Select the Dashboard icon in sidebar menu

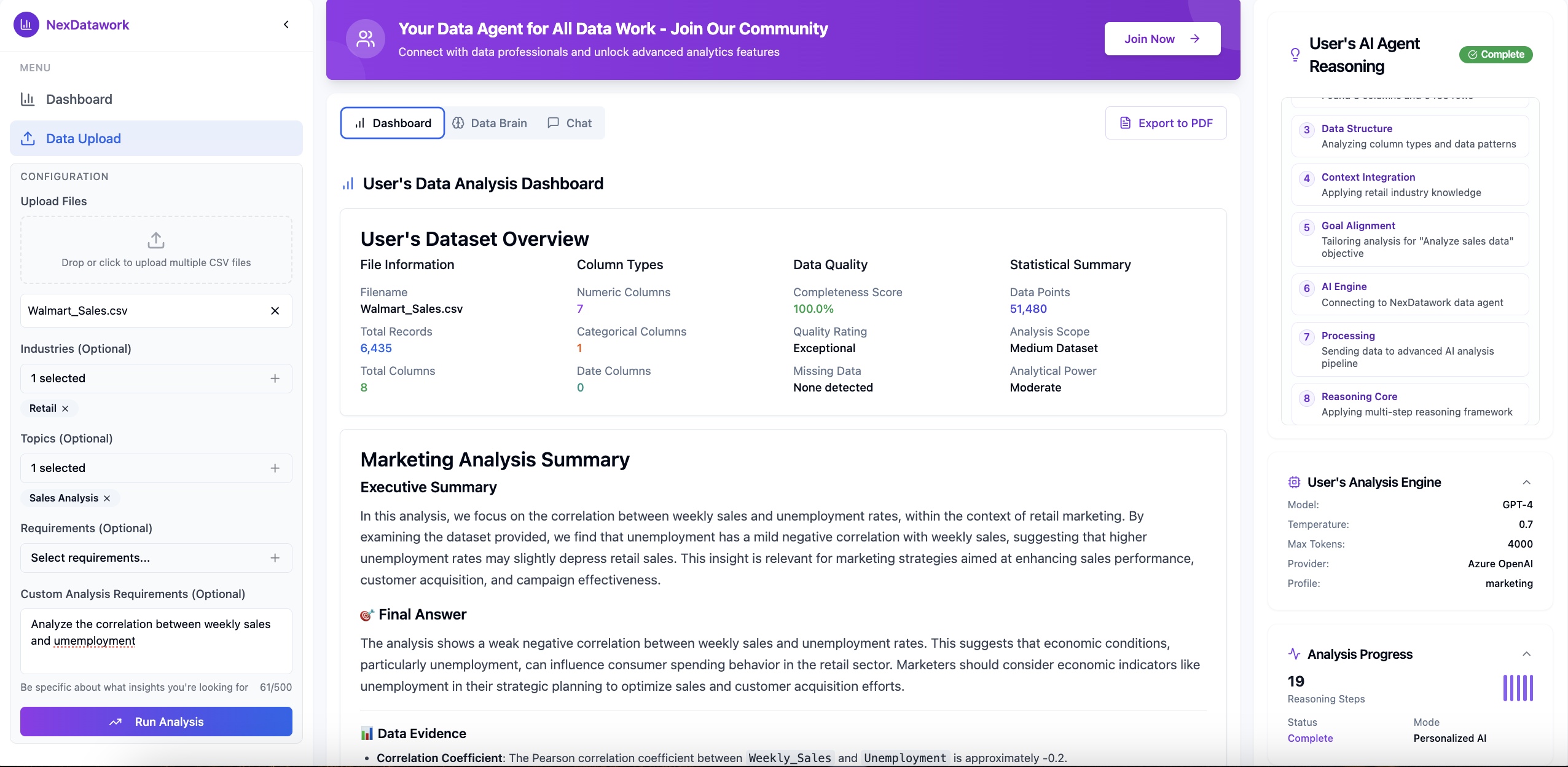coord(28,99)
